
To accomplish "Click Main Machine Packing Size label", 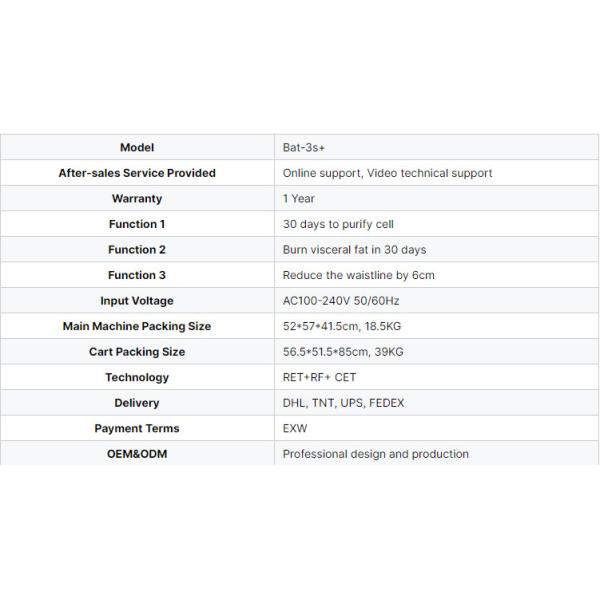I will tap(137, 326).
